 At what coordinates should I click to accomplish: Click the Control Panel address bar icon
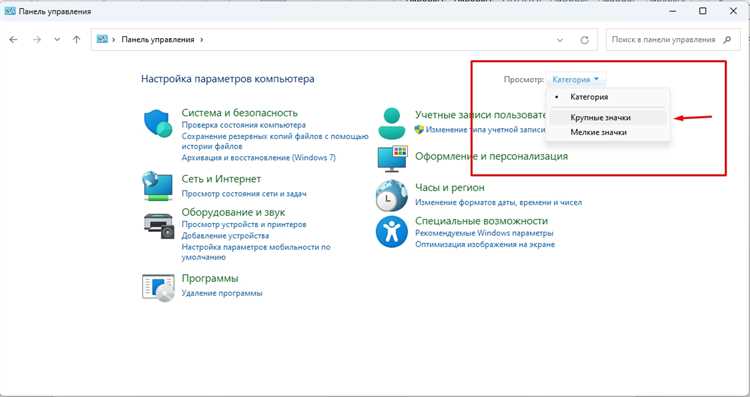pos(102,39)
